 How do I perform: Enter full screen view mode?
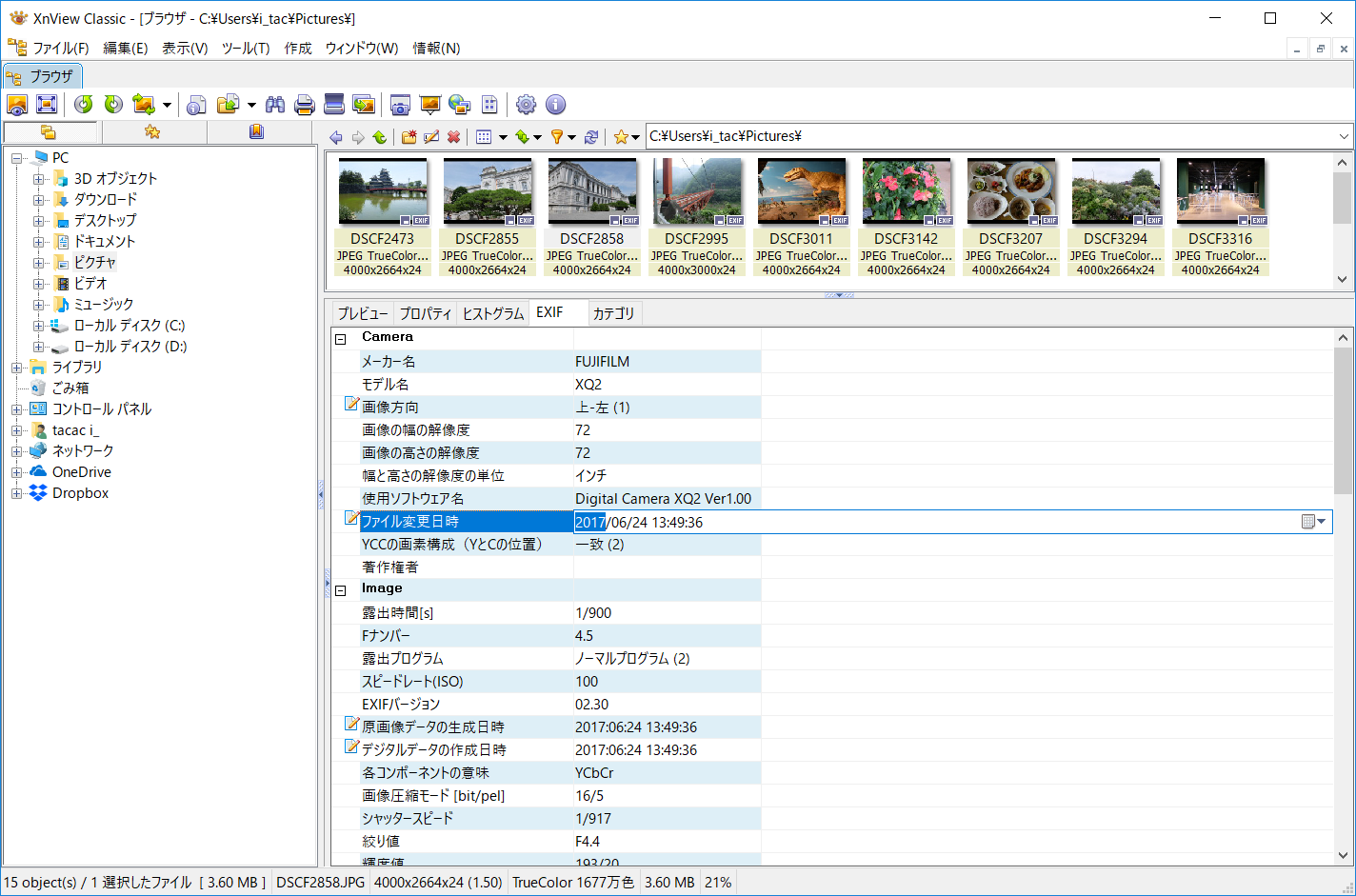click(x=46, y=105)
